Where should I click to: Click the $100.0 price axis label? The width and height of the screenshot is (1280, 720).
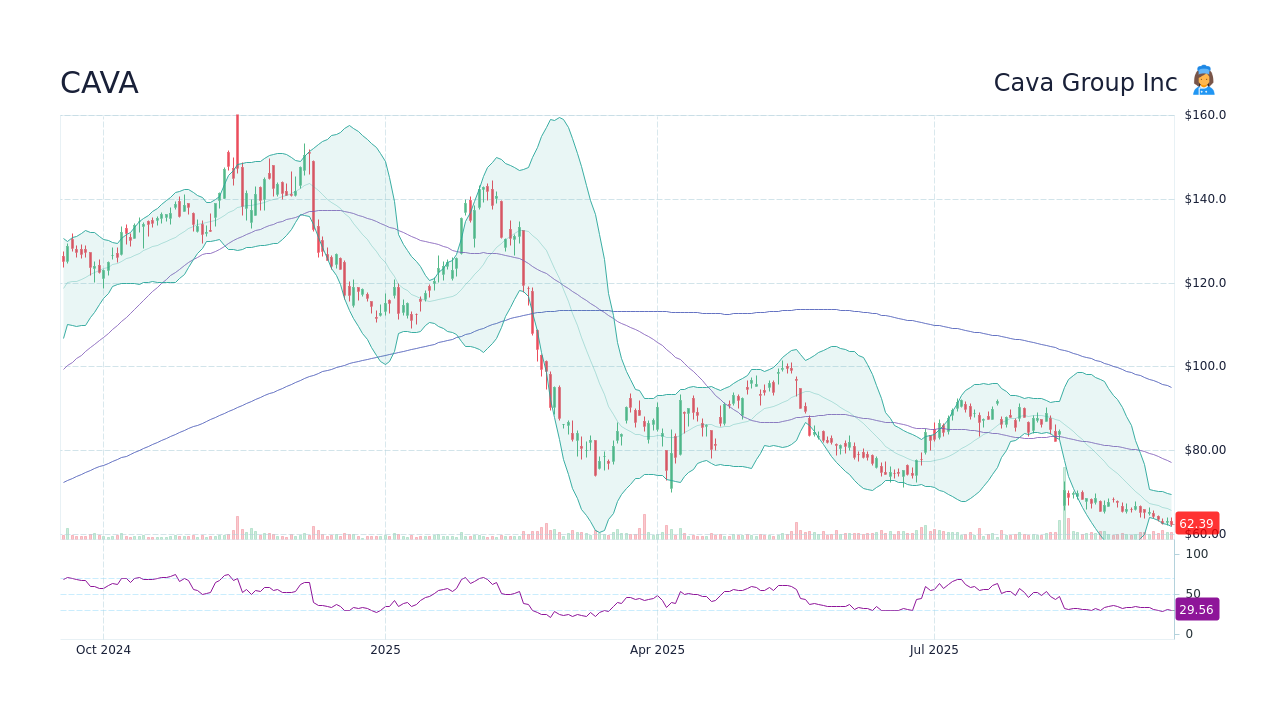[x=1206, y=366]
